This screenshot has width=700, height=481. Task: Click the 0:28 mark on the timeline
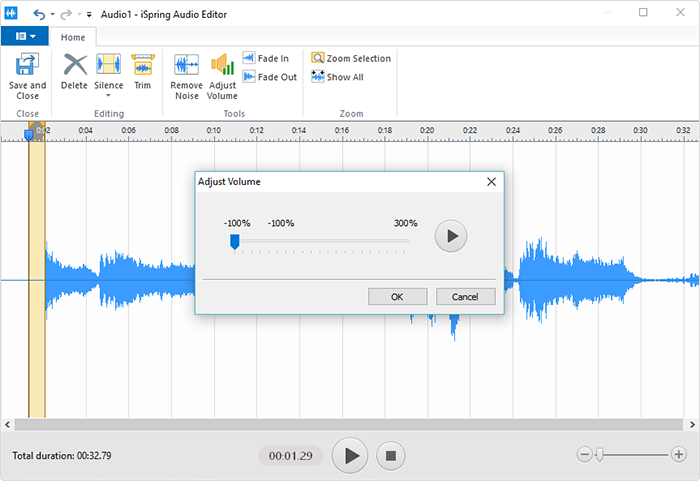pos(598,130)
